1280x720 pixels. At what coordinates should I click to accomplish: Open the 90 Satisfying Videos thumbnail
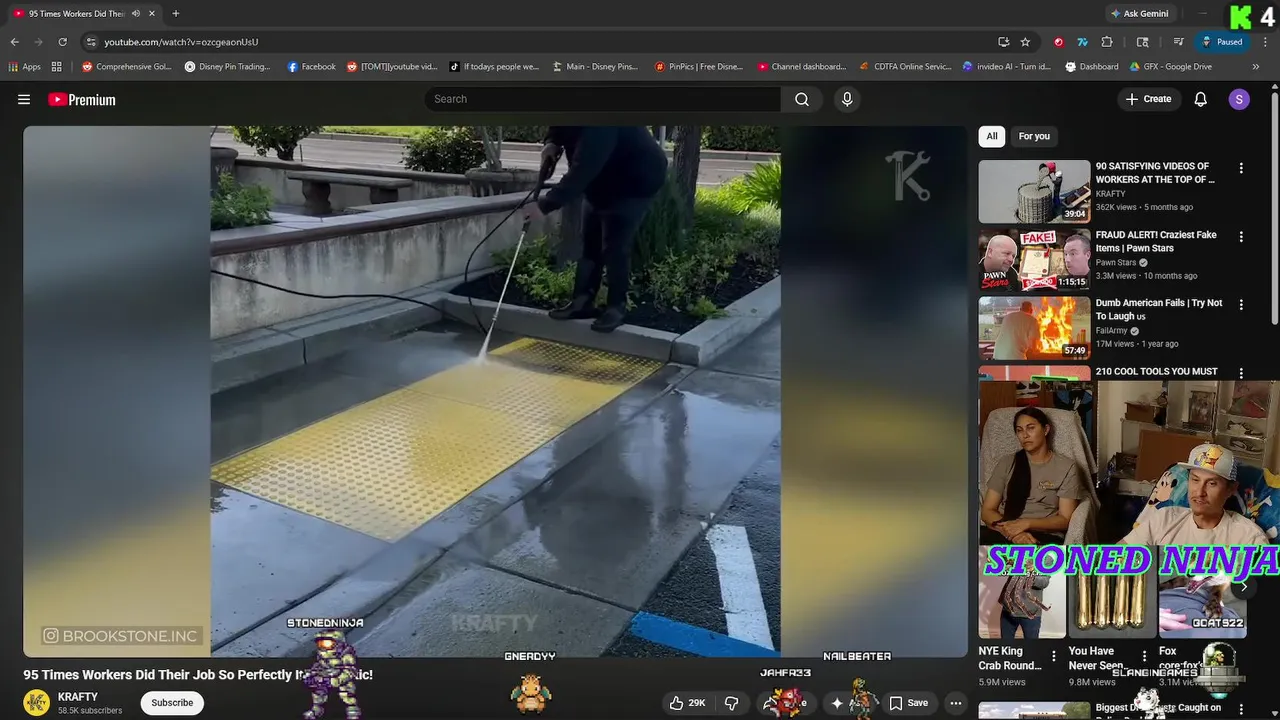(x=1034, y=191)
